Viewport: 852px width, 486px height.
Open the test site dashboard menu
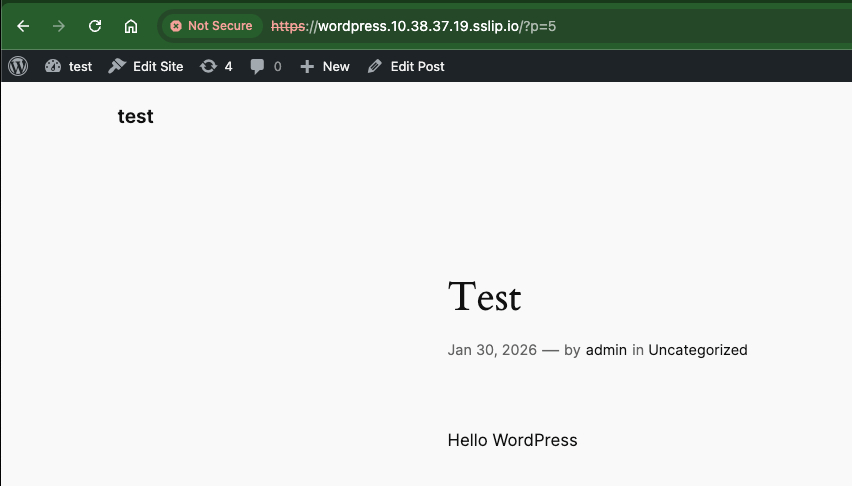pos(68,66)
